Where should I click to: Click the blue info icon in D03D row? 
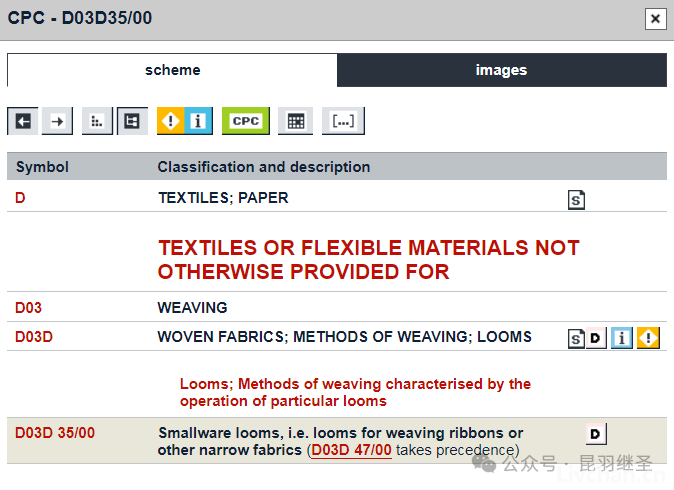622,338
